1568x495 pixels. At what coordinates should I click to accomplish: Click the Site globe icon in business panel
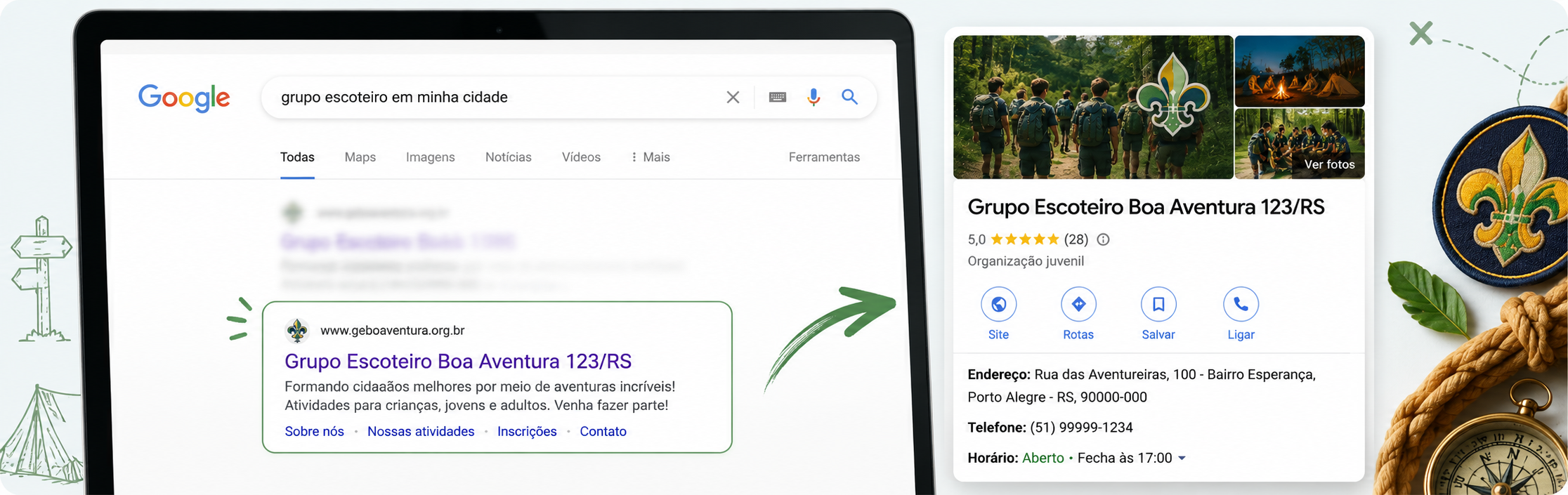(998, 304)
